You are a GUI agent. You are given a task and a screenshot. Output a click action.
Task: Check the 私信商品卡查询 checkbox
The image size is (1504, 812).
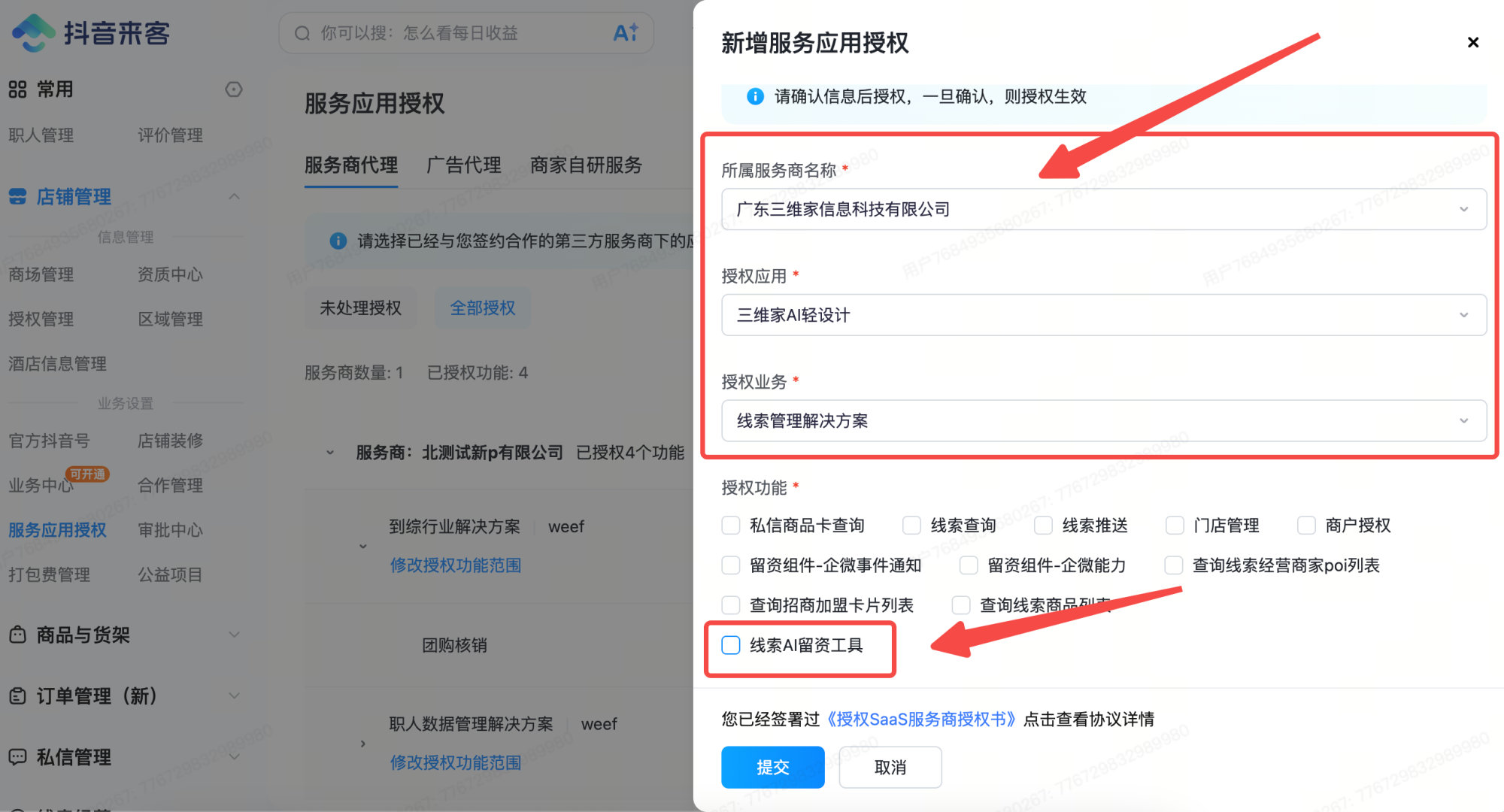(x=730, y=525)
